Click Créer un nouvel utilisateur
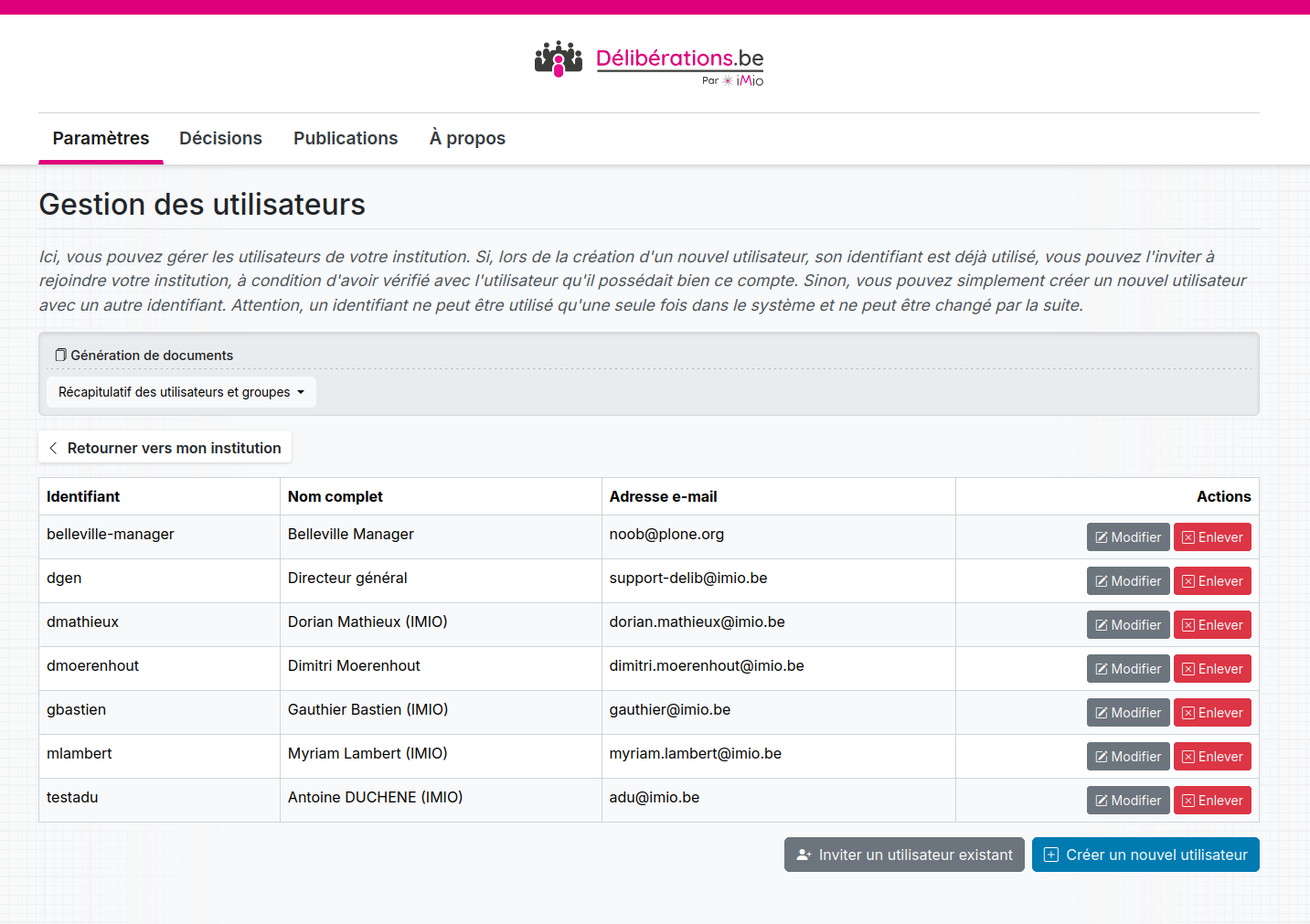 (x=1145, y=855)
